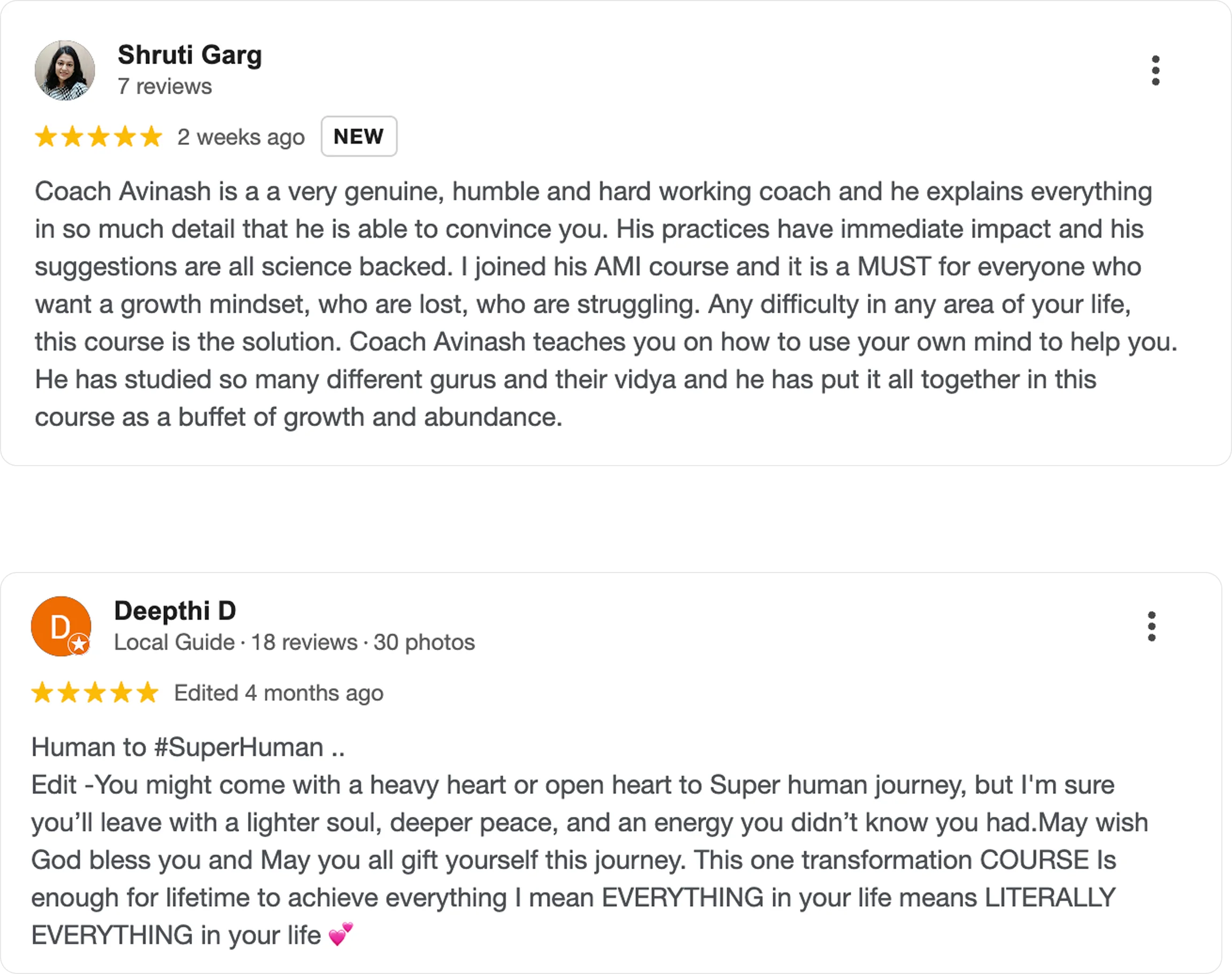Screen dimensions: 1232x974
Task: Click the five-star rating on Shruti Garg's review
Action: [99, 137]
